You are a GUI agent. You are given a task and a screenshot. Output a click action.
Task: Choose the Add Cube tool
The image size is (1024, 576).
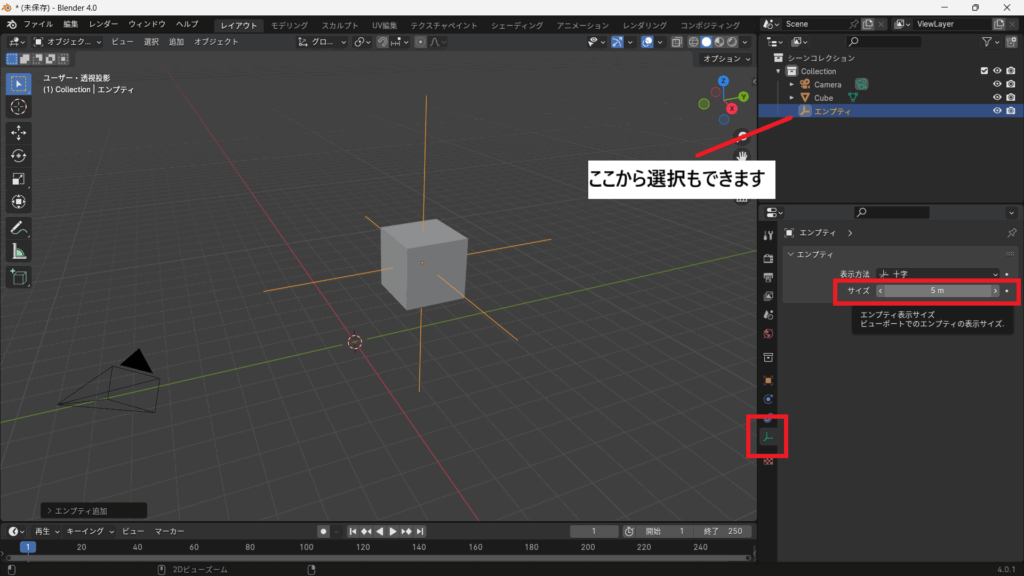coord(18,276)
